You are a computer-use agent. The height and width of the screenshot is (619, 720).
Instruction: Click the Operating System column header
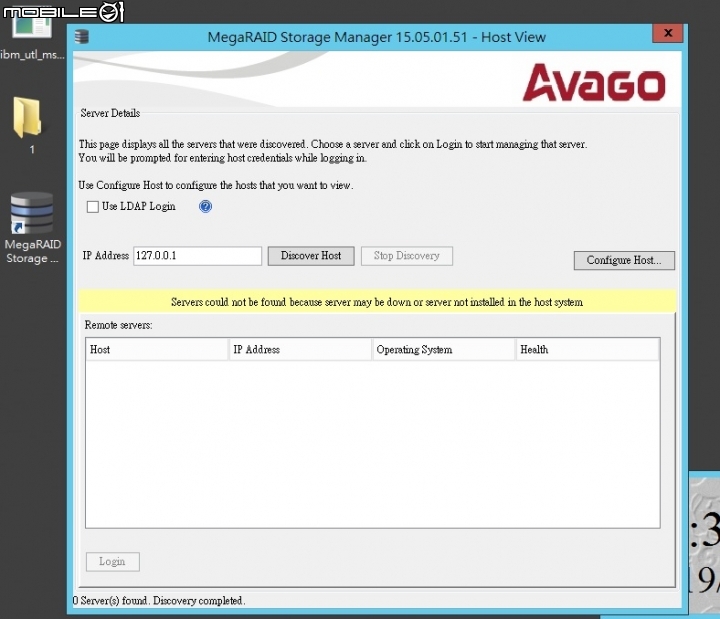(443, 349)
